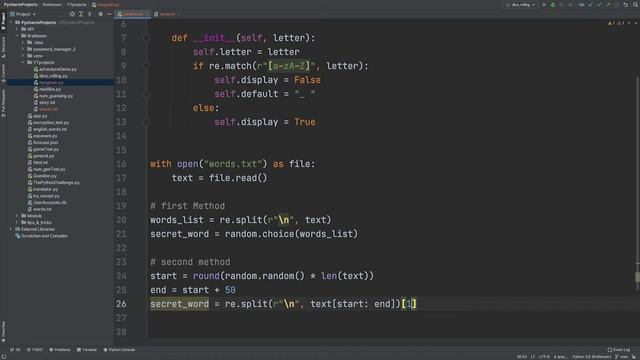640x360 pixels.
Task: Expand the External Libraries node
Action: (x=11, y=229)
